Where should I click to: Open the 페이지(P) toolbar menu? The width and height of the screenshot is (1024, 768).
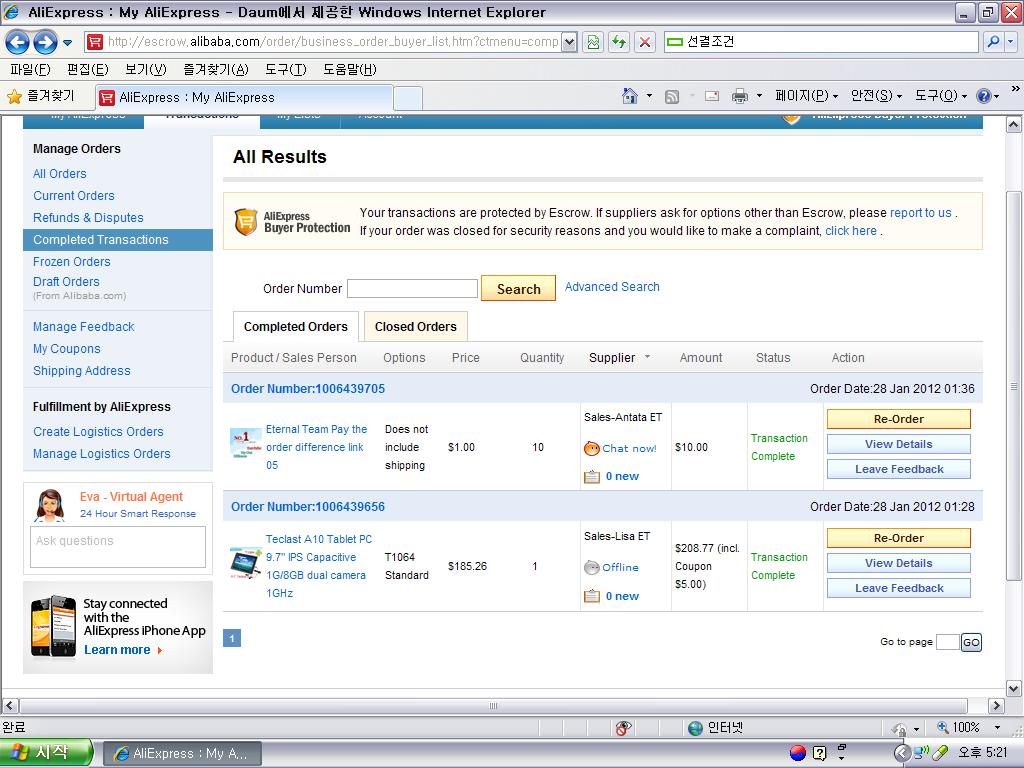click(806, 96)
